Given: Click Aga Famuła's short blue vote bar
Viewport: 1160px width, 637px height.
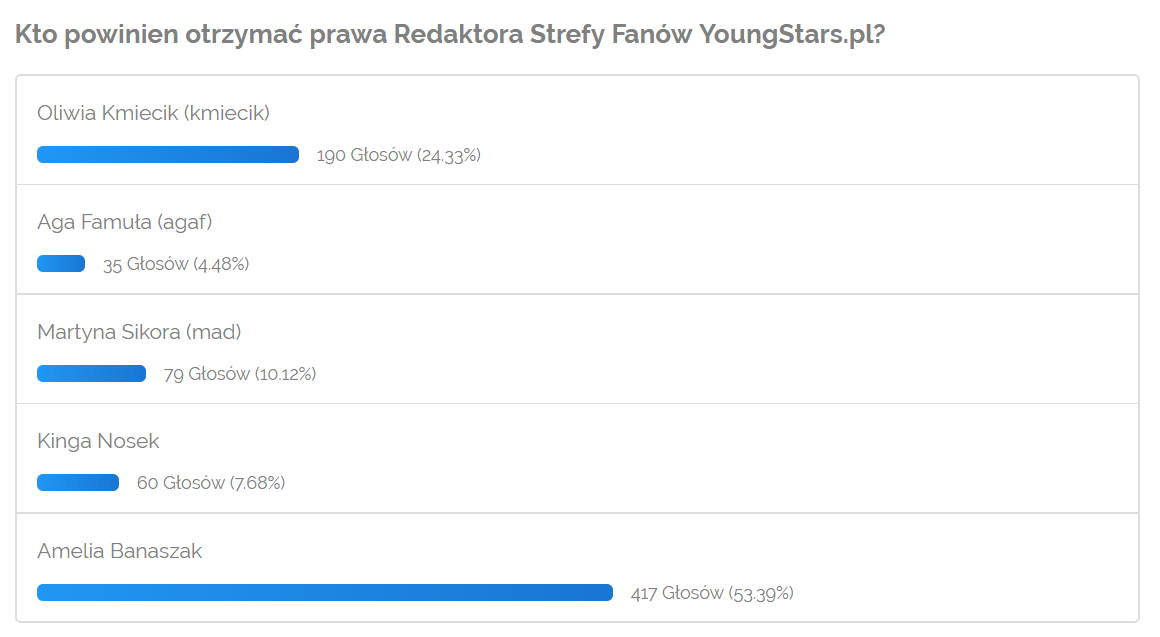Looking at the screenshot, I should click(61, 263).
